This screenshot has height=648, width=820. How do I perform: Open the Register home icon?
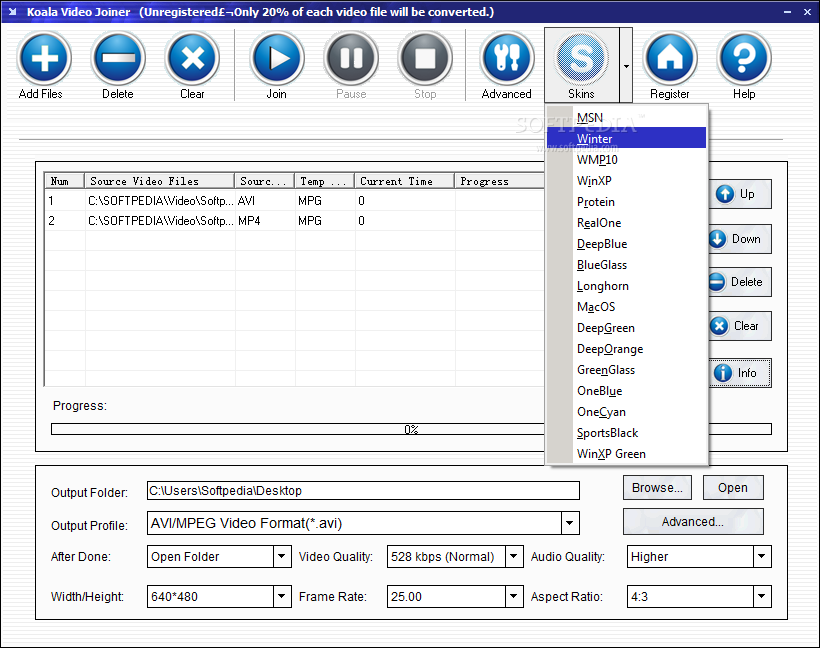[670, 59]
